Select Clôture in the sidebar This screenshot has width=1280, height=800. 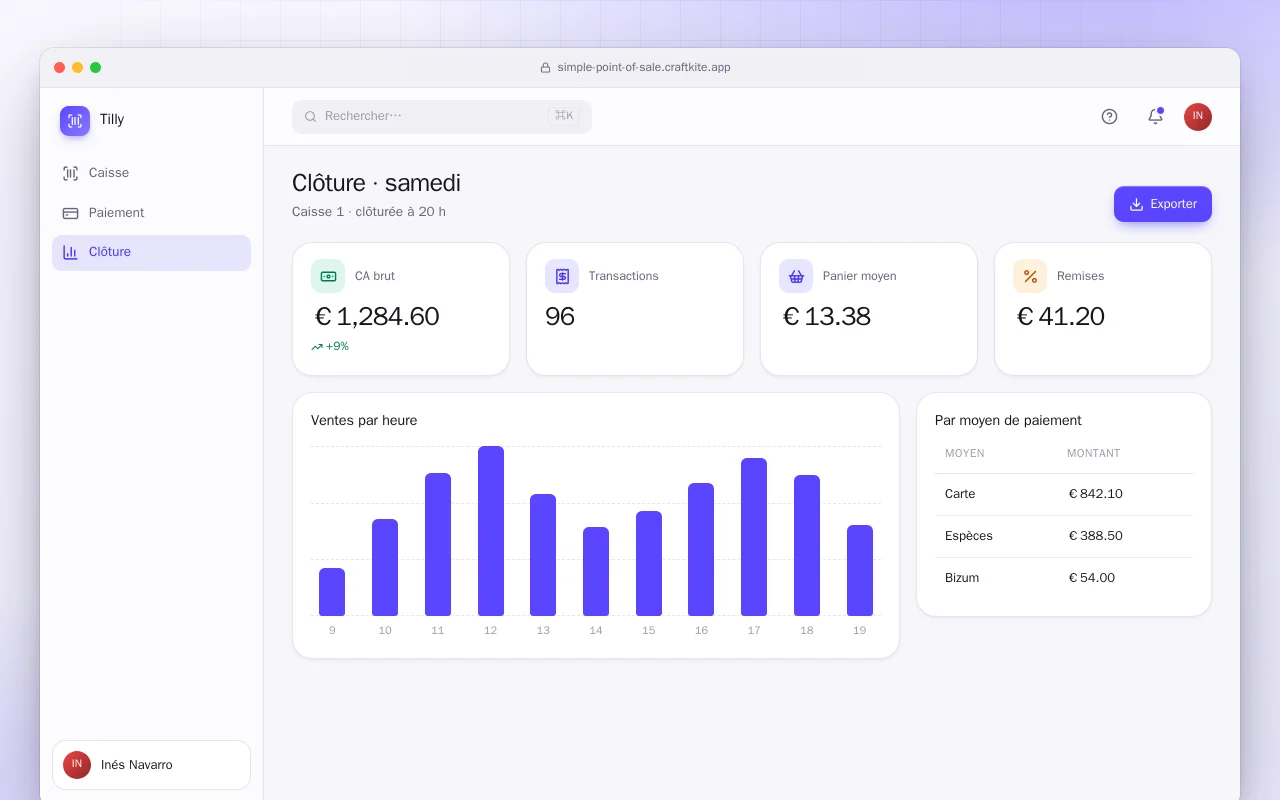pyautogui.click(x=151, y=252)
